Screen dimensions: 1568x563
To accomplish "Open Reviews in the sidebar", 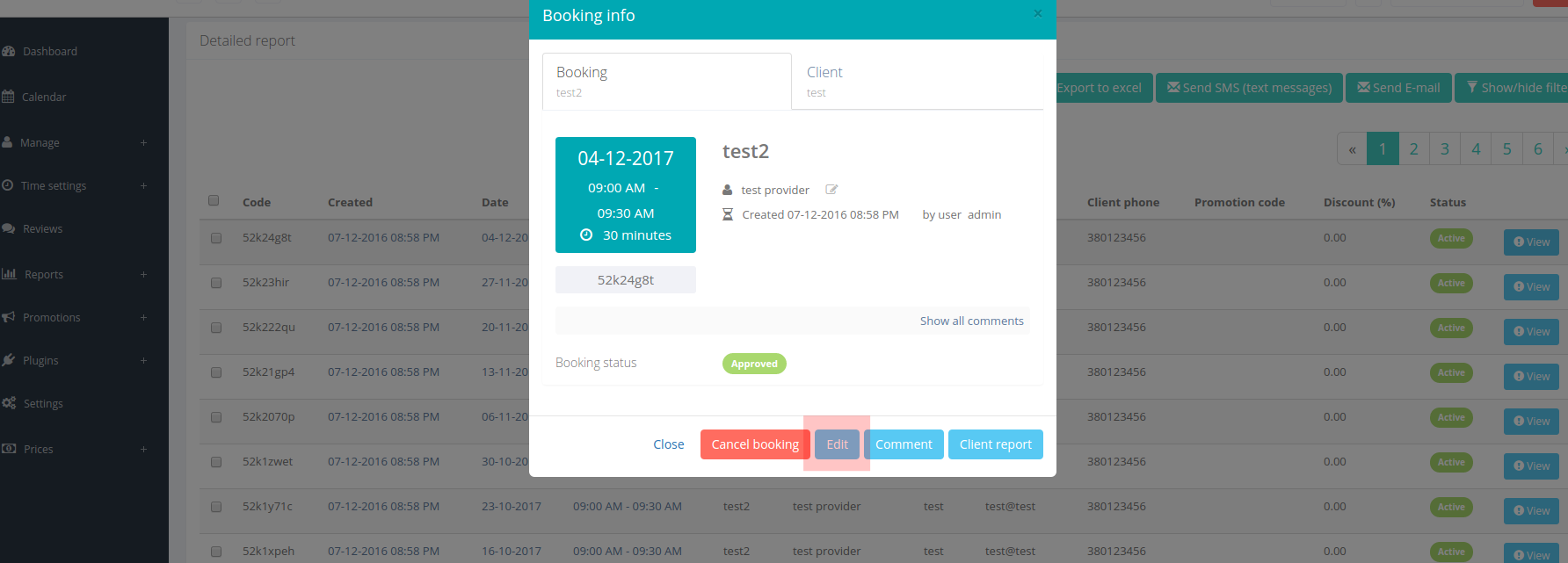I will tap(42, 229).
